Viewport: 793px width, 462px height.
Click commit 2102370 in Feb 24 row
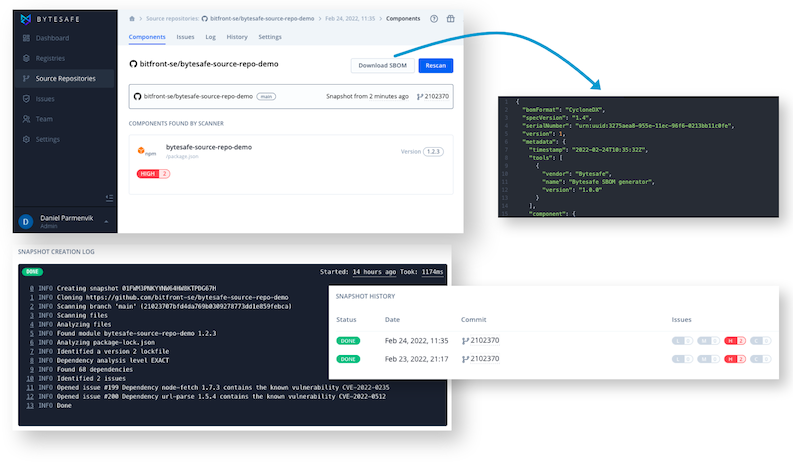point(480,341)
